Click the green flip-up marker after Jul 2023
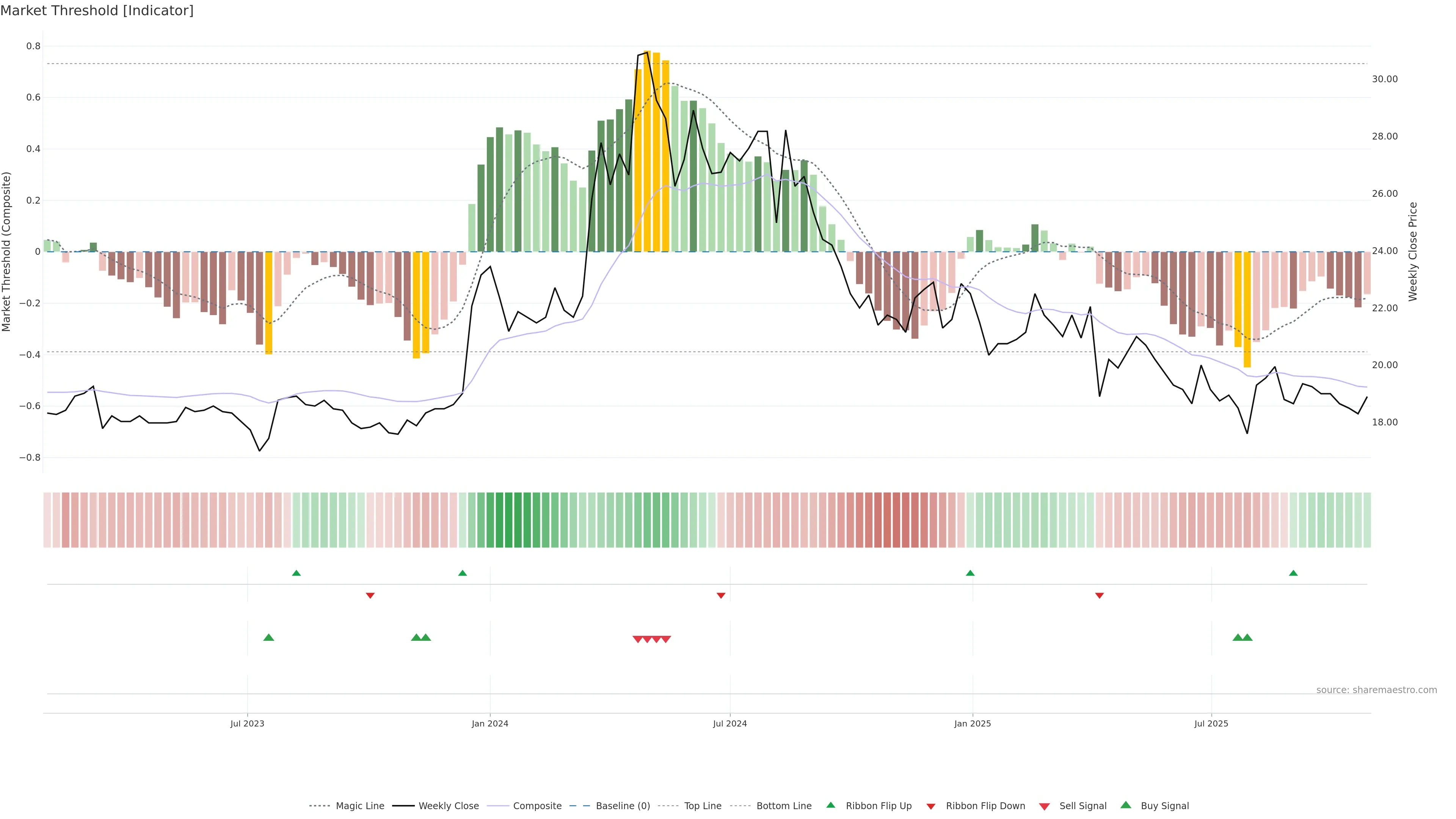This screenshot has width=1456, height=819. [x=296, y=573]
